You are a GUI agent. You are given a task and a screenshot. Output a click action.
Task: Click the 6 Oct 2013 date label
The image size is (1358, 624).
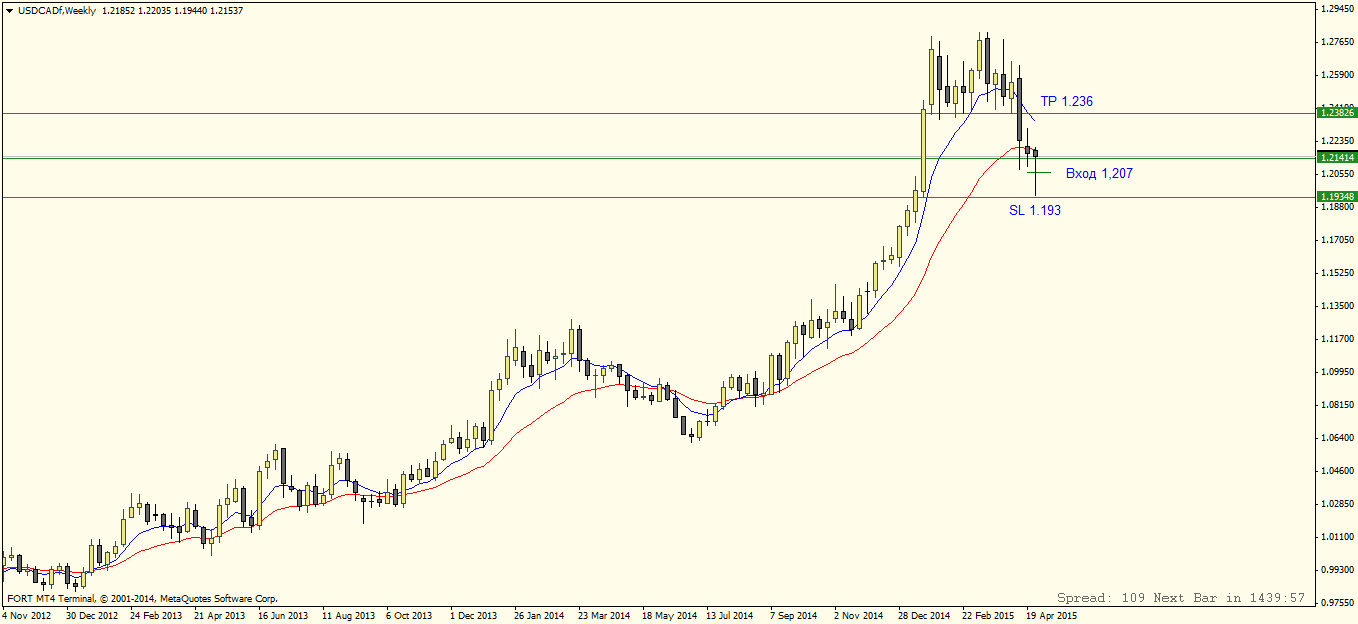click(409, 616)
